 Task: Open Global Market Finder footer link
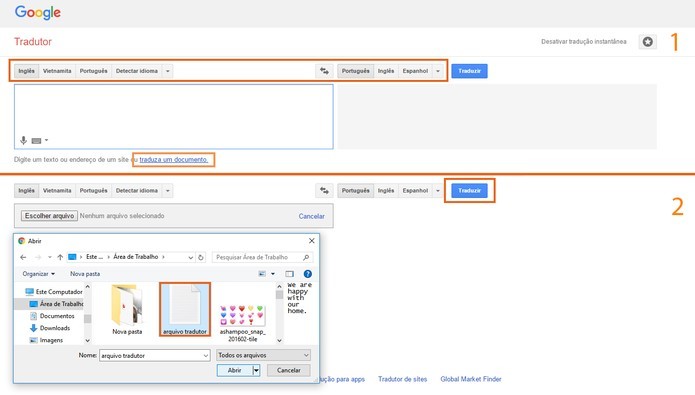click(471, 379)
